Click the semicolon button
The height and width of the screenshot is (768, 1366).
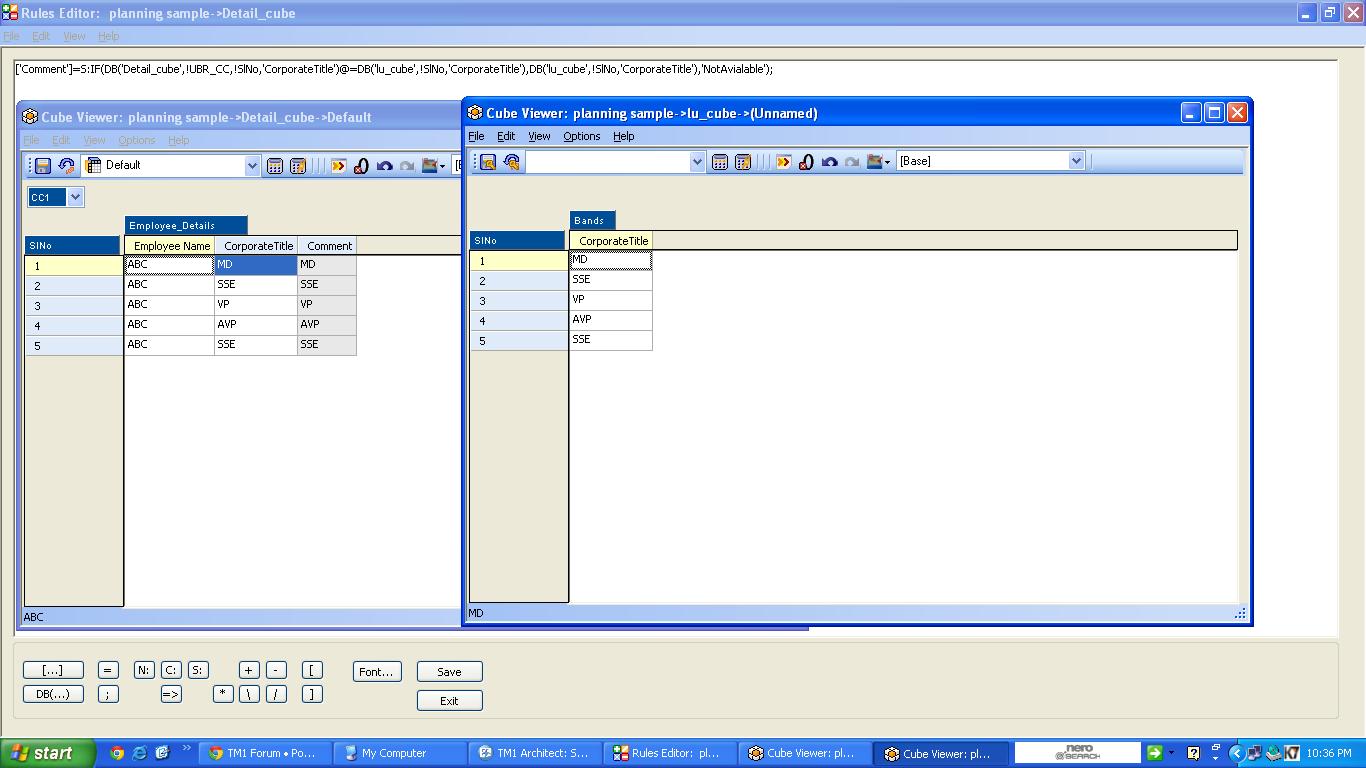108,693
